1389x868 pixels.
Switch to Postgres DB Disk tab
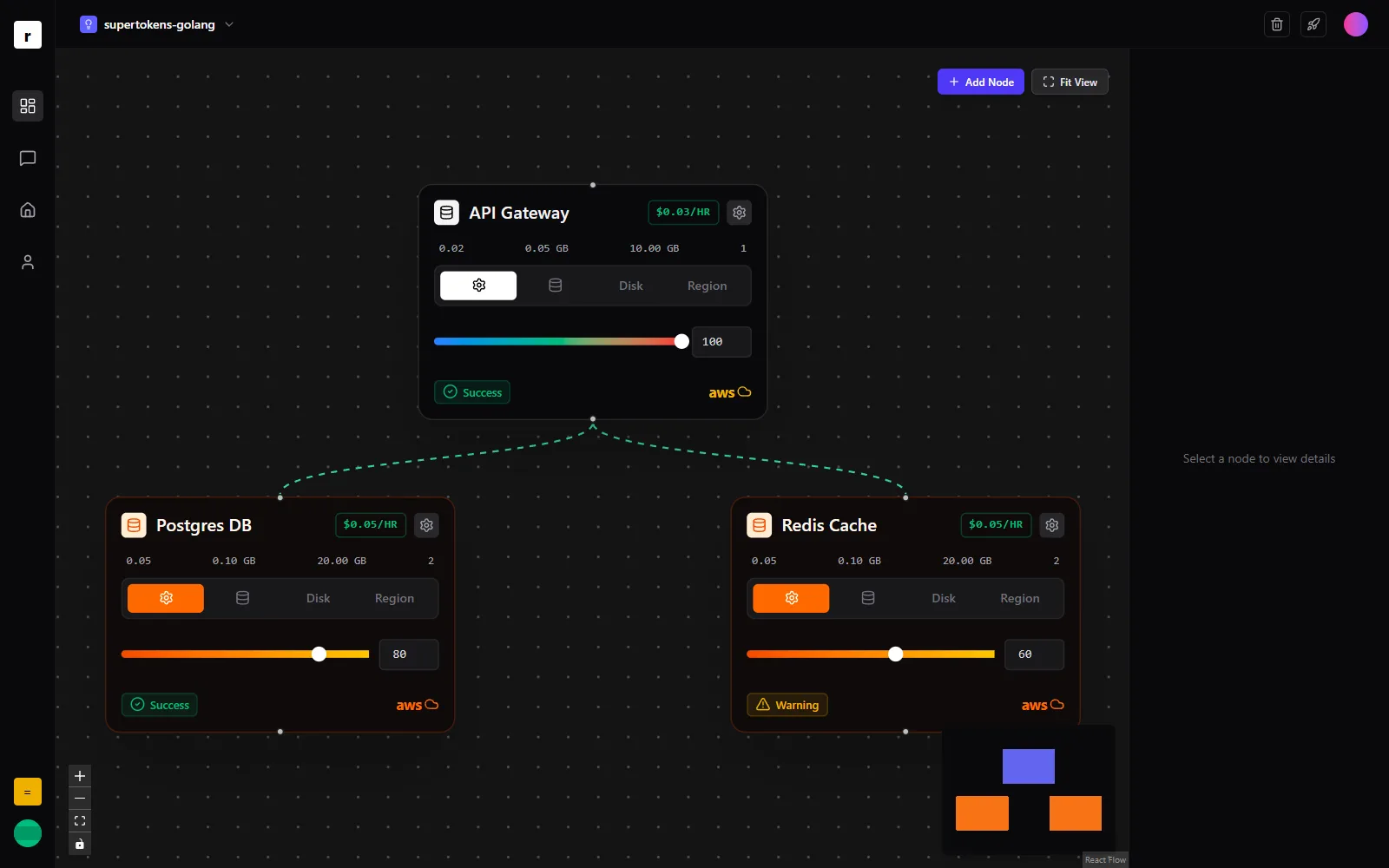[x=319, y=598]
